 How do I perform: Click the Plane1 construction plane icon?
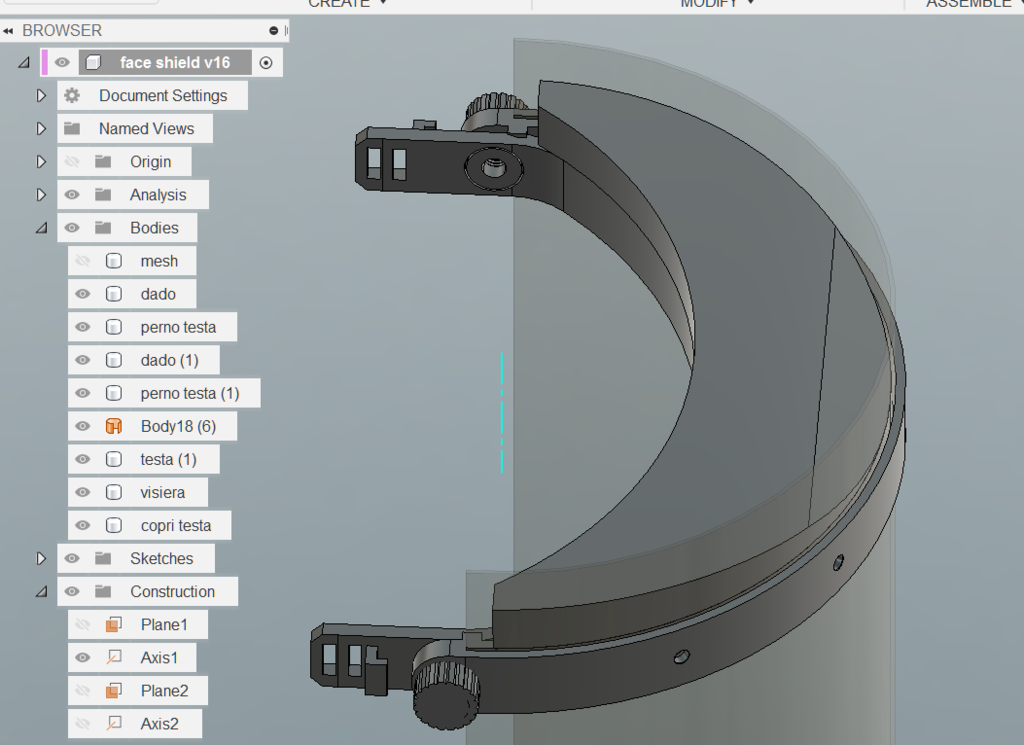(115, 624)
